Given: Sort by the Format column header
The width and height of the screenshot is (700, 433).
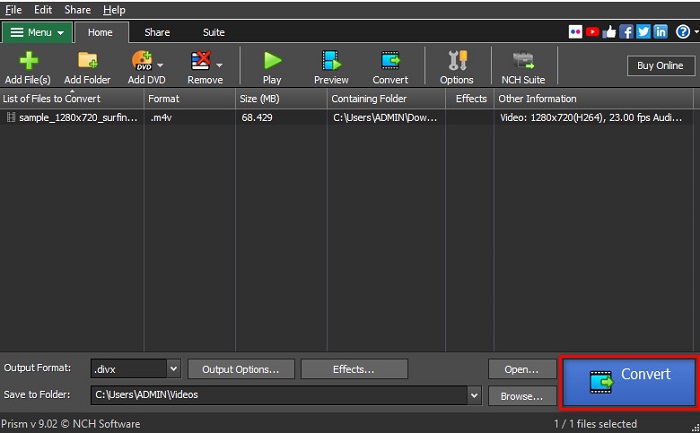Looking at the screenshot, I should point(190,99).
